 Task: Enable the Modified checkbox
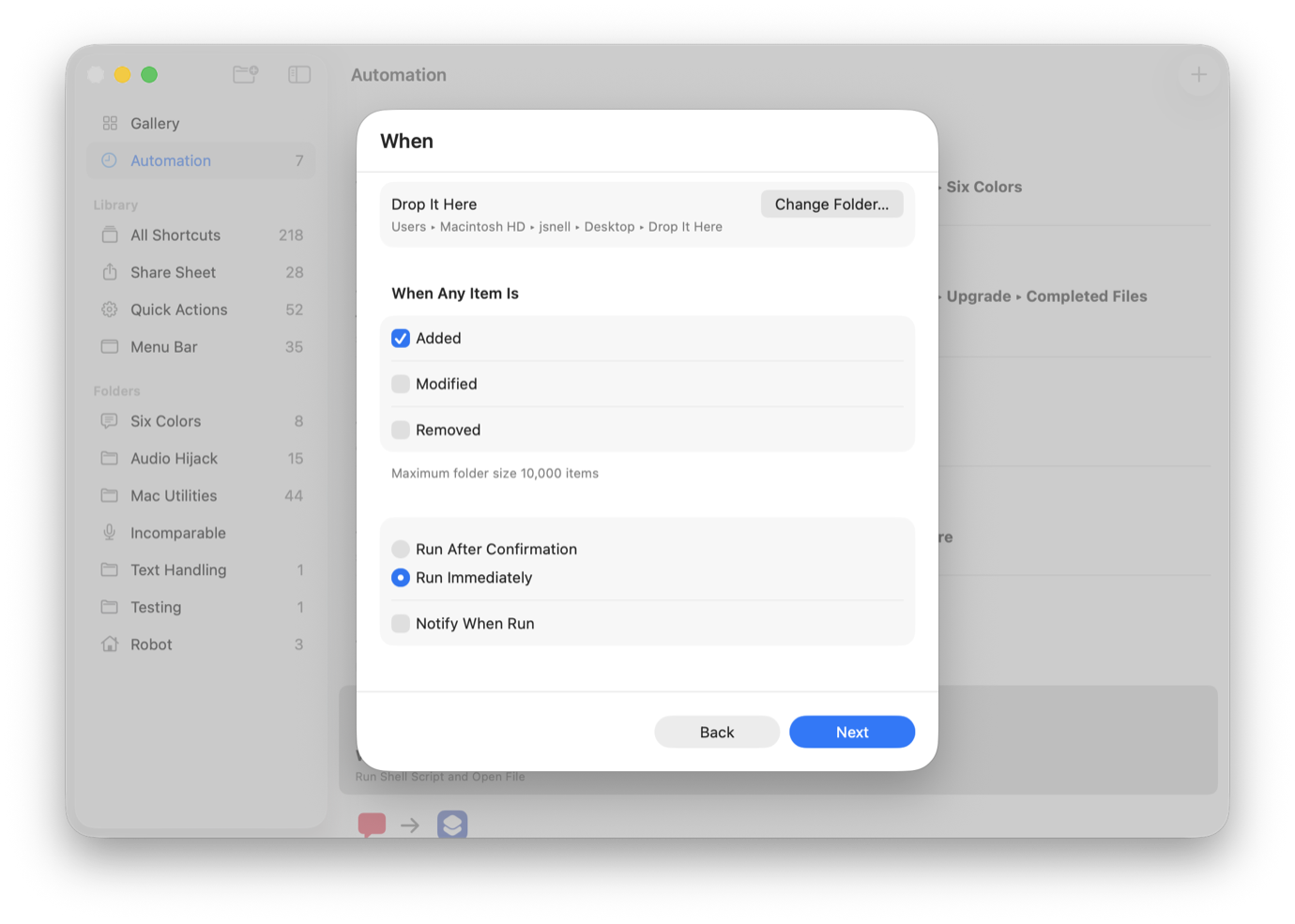coord(401,384)
